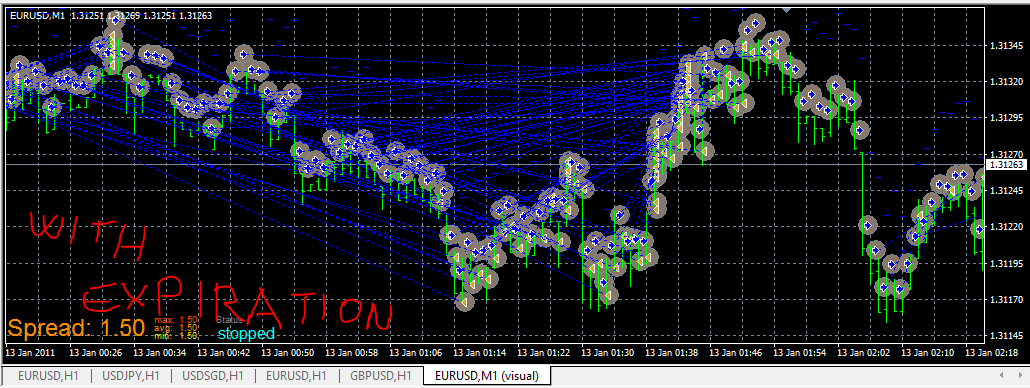The width and height of the screenshot is (1030, 388).
Task: Click the '13 Jan 01:46' time label
Action: [736, 353]
